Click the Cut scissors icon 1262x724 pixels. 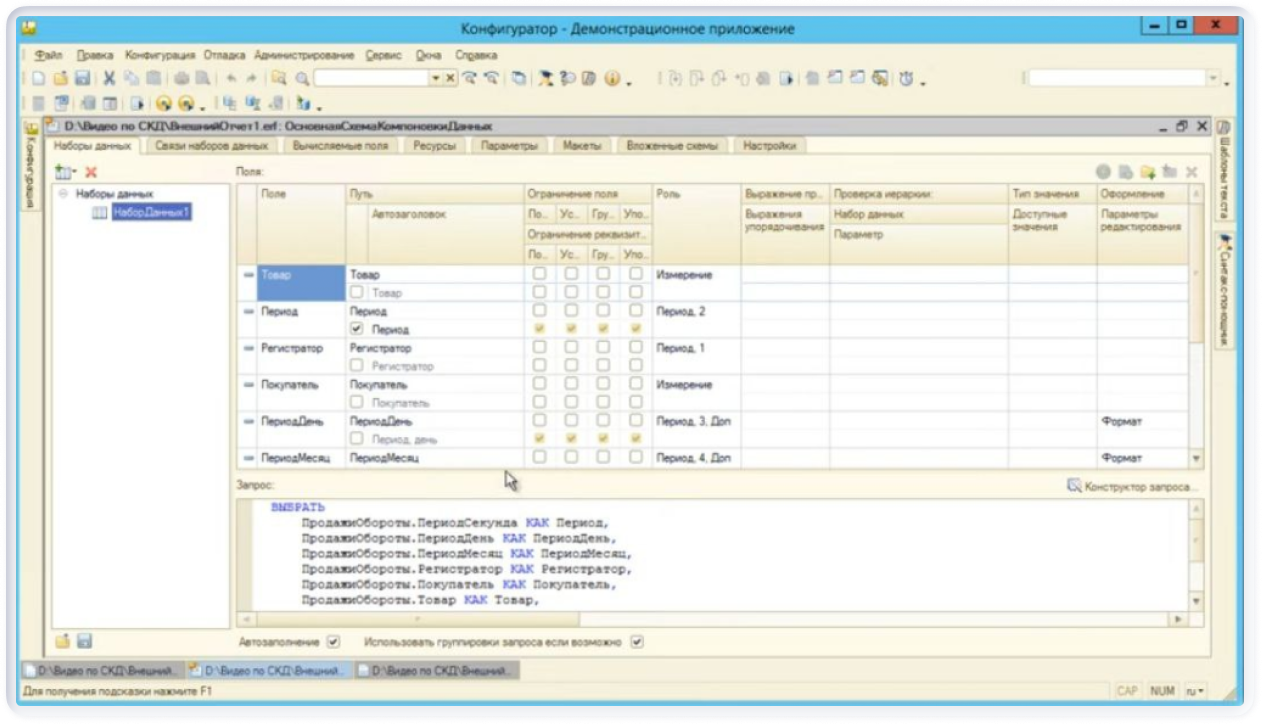109,78
